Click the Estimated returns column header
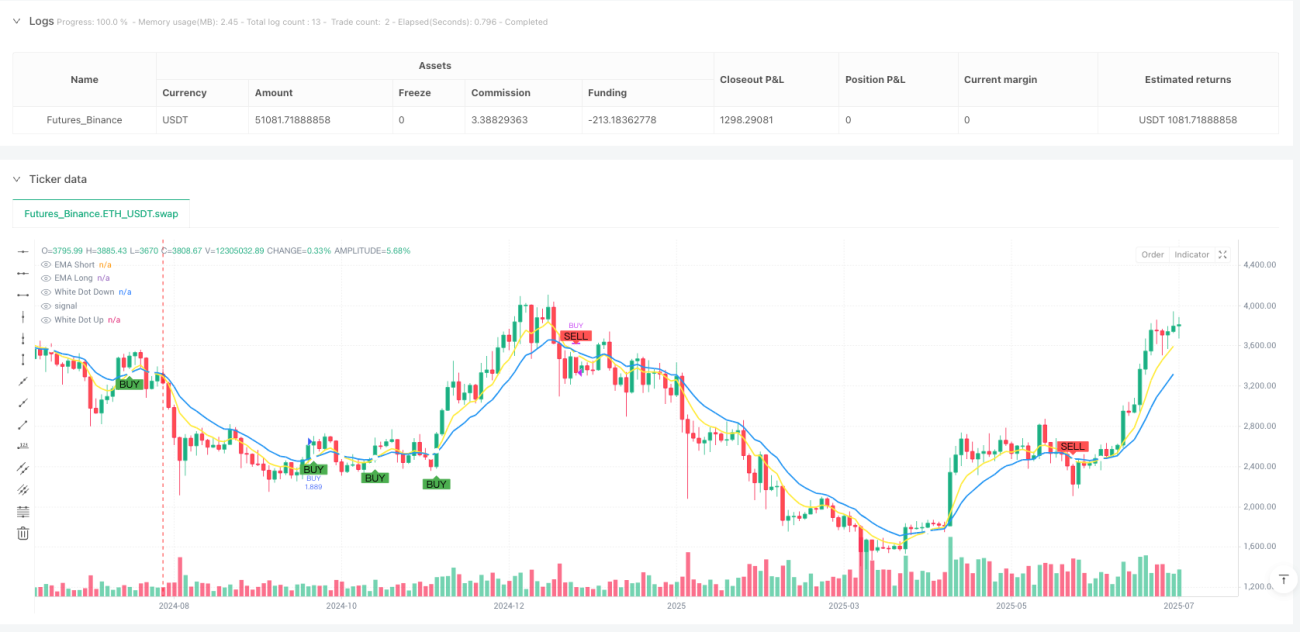The width and height of the screenshot is (1300, 632). [x=1188, y=79]
